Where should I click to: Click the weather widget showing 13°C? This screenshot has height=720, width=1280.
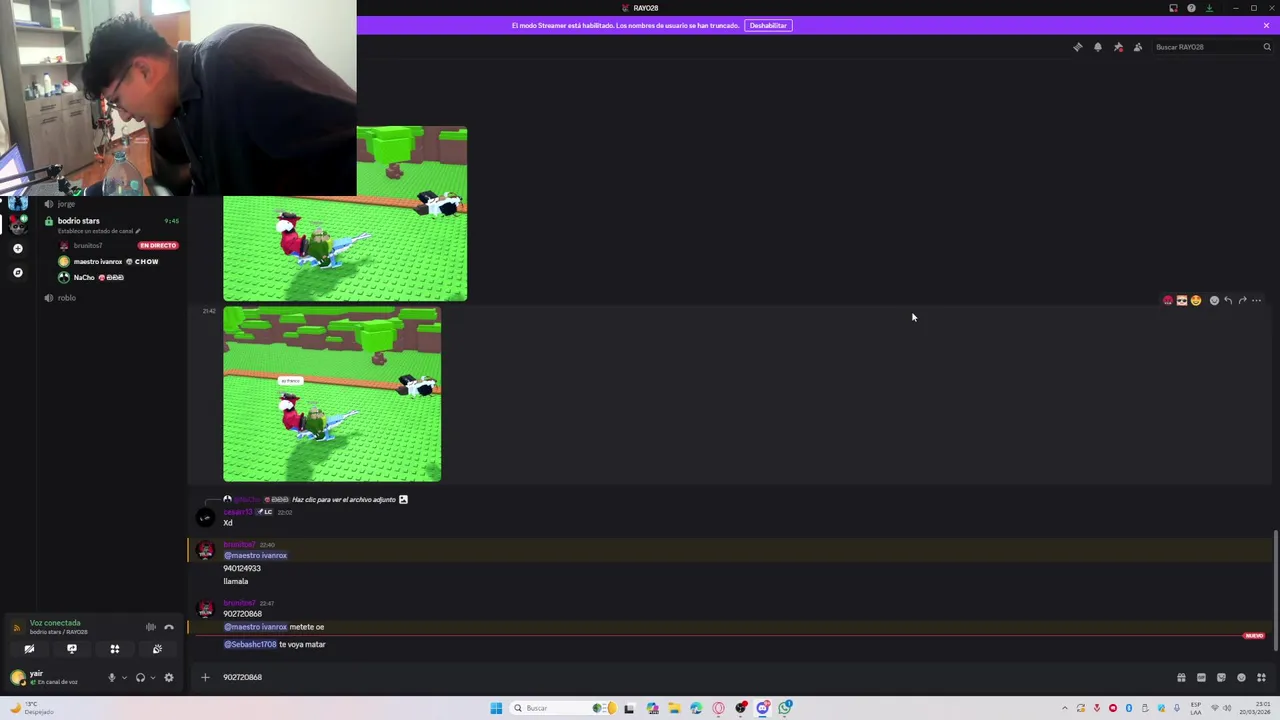tap(32, 708)
